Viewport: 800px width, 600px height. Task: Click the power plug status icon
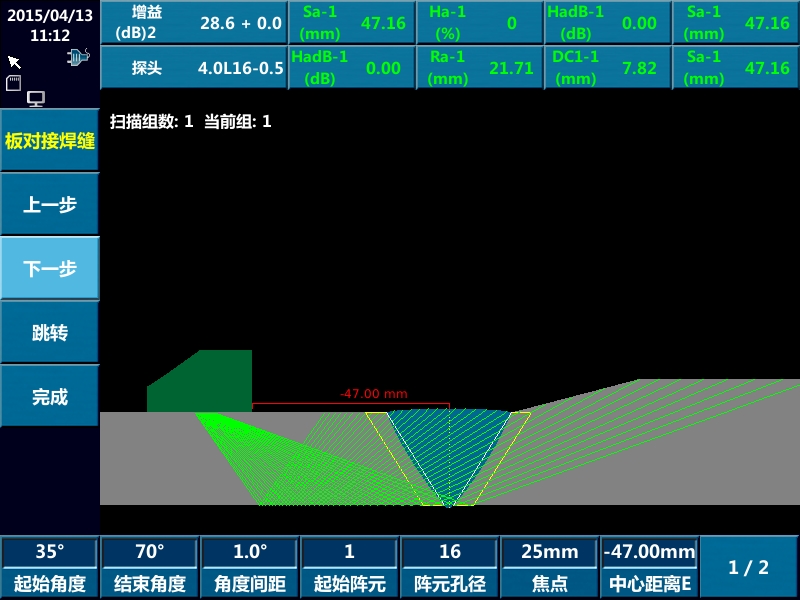pos(79,58)
